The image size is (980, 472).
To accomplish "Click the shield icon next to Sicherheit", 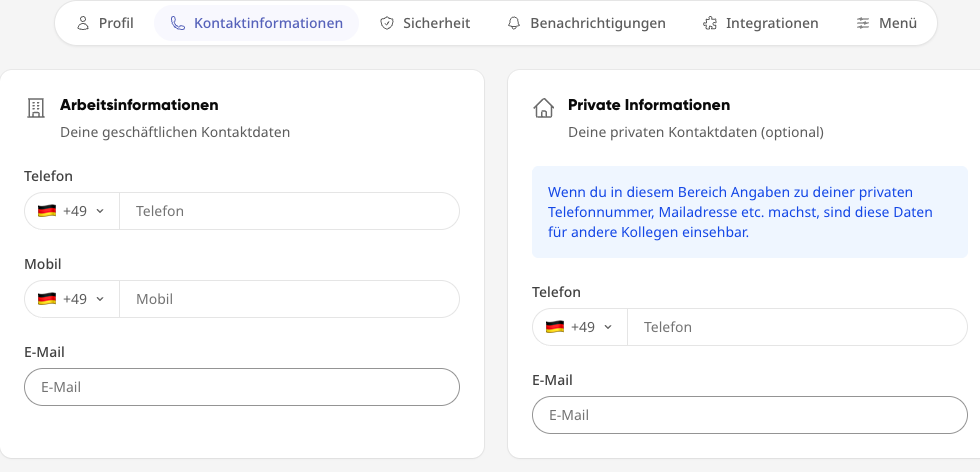I will click(387, 24).
